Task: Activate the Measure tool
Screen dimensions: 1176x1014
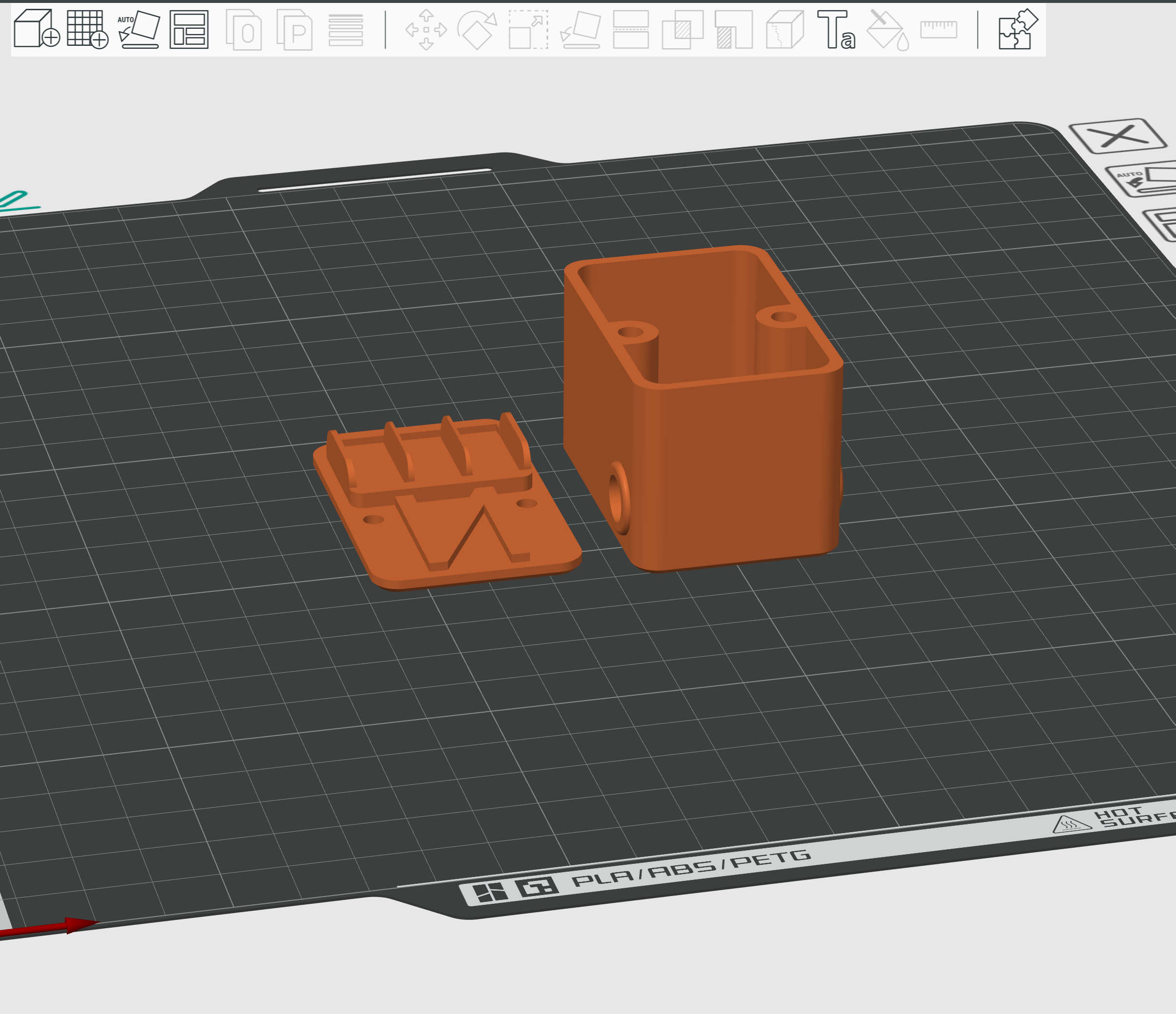Action: tap(940, 31)
